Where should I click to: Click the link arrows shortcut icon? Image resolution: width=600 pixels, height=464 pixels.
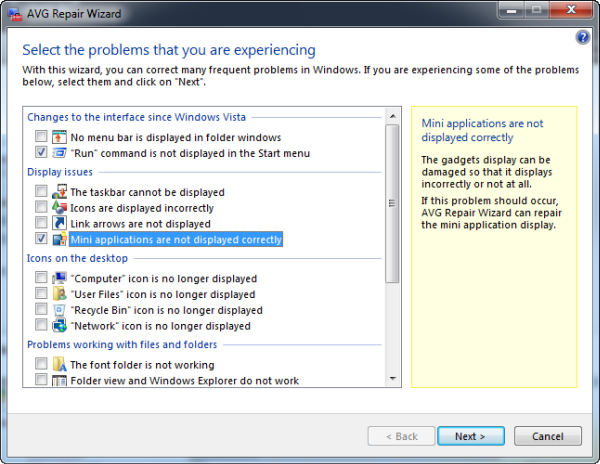point(59,223)
